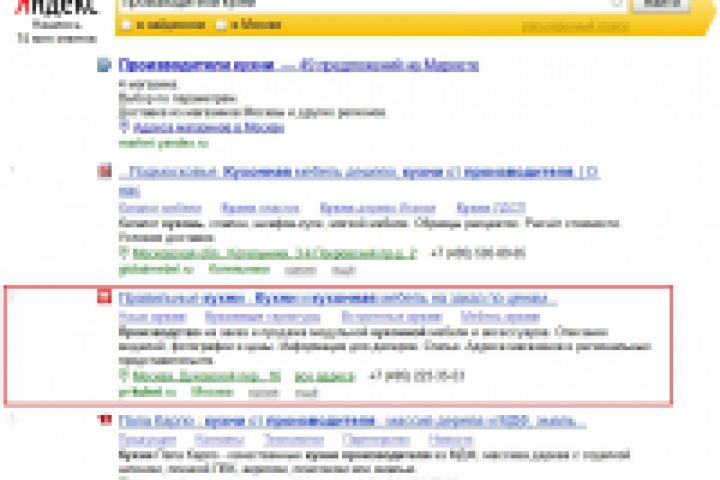Open the 'Встроенные кухни' sitelink

392,317
